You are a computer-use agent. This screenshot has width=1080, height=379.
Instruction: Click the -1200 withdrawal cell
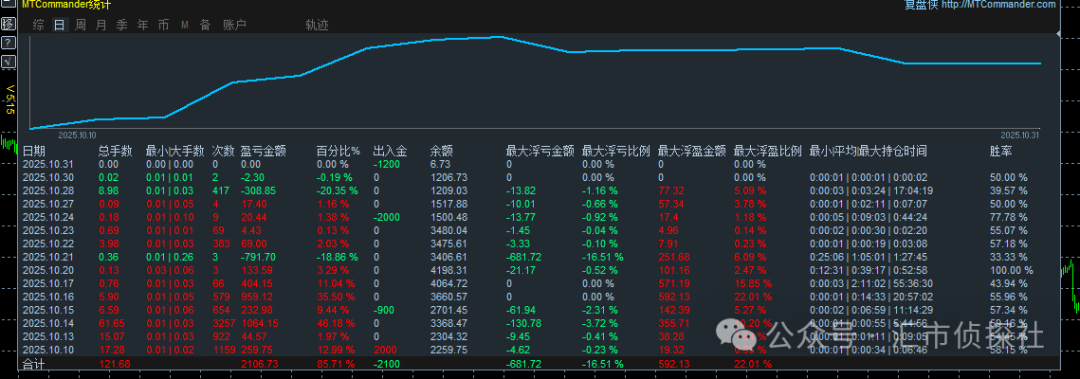[386, 164]
